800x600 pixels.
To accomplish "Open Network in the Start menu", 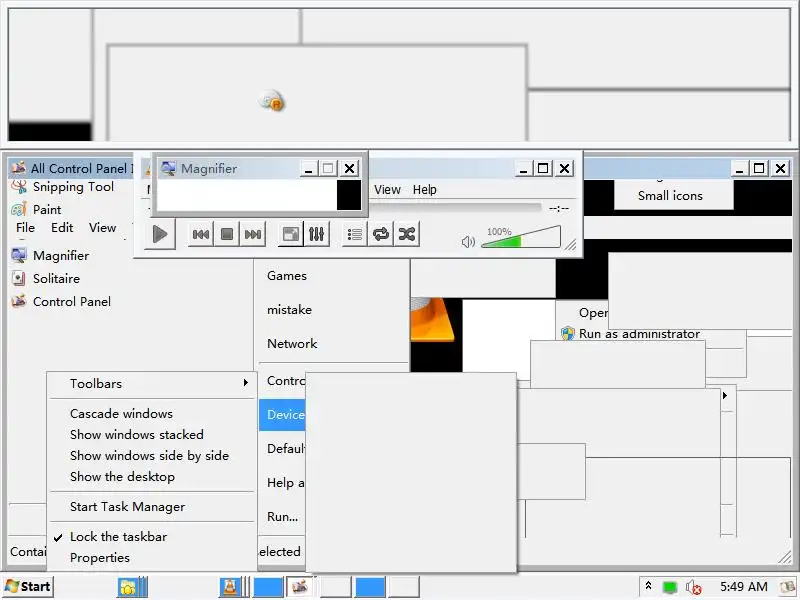I will coord(292,343).
